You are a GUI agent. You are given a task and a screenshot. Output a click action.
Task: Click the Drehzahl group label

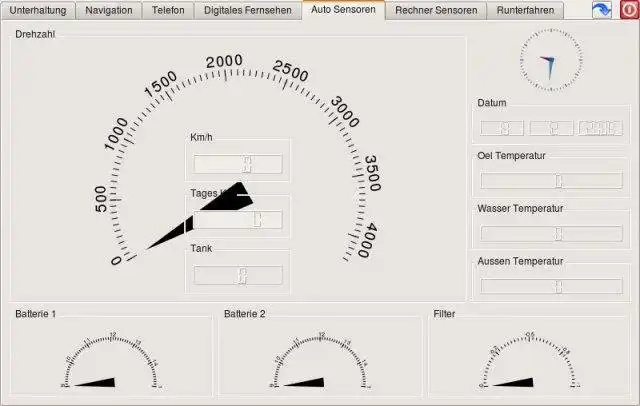35,34
